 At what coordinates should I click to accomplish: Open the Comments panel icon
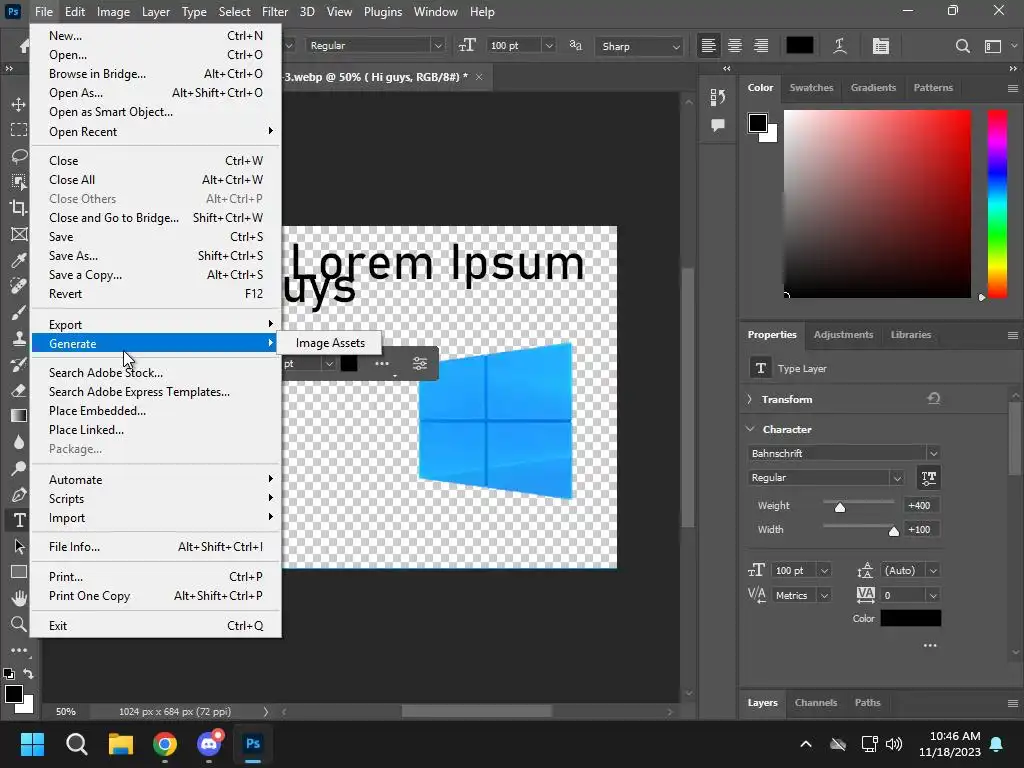click(718, 125)
